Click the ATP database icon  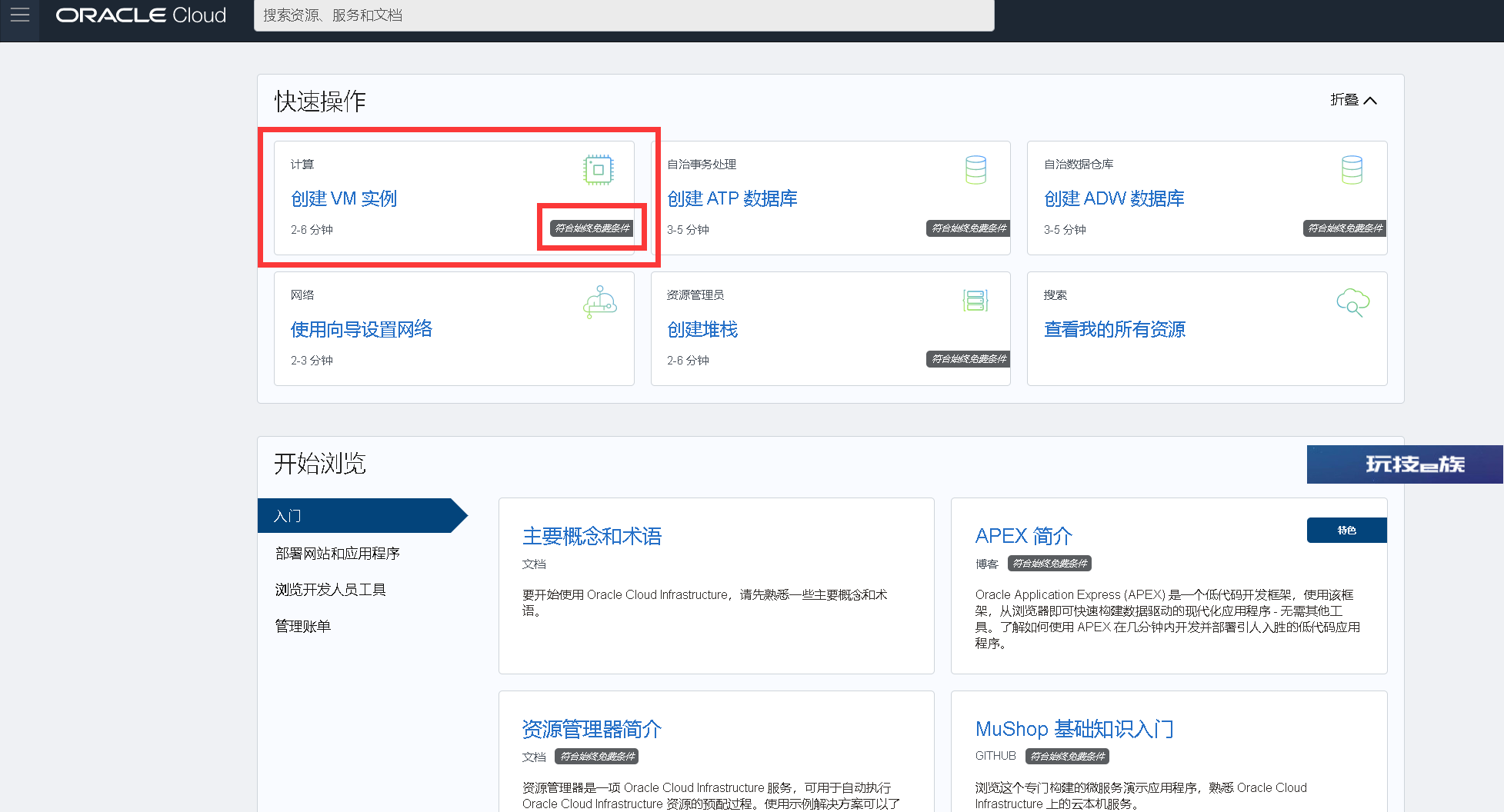pyautogui.click(x=975, y=170)
